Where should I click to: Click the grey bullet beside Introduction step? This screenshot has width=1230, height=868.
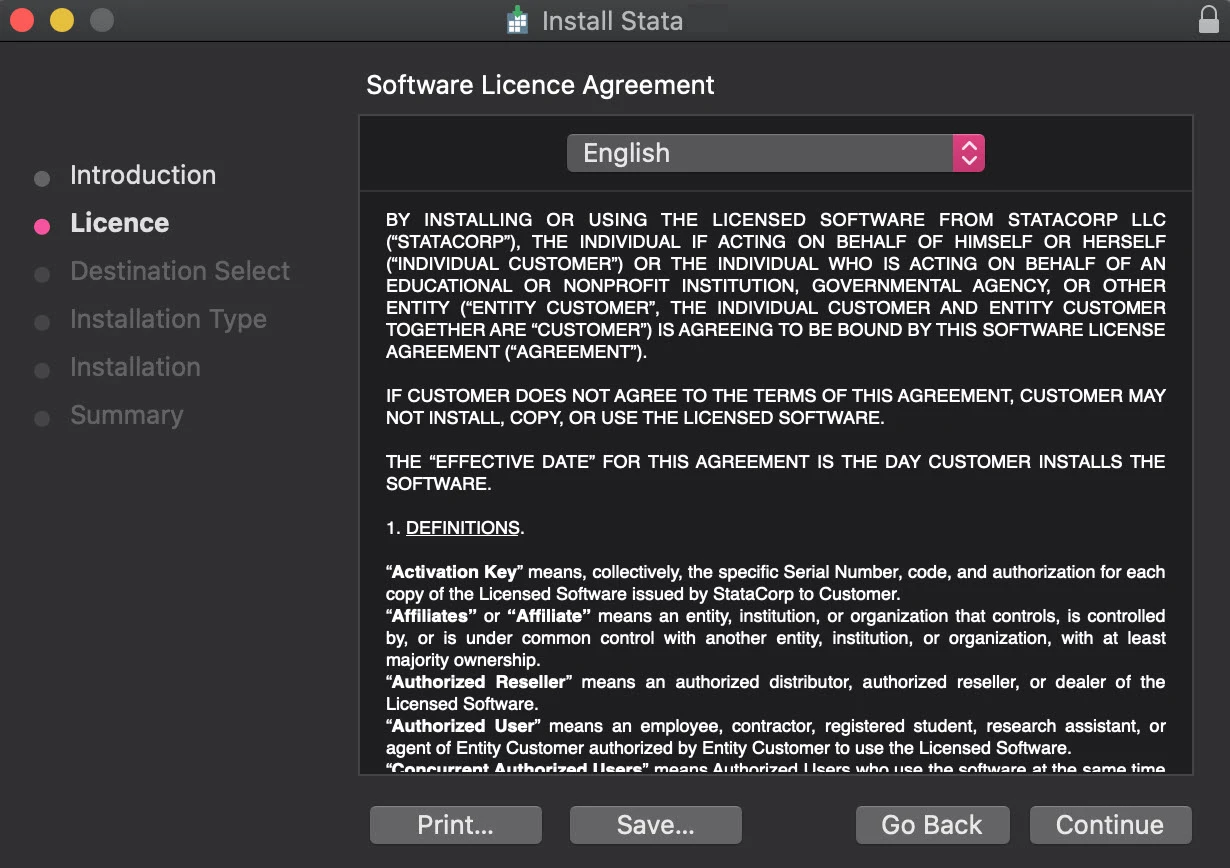(42, 179)
